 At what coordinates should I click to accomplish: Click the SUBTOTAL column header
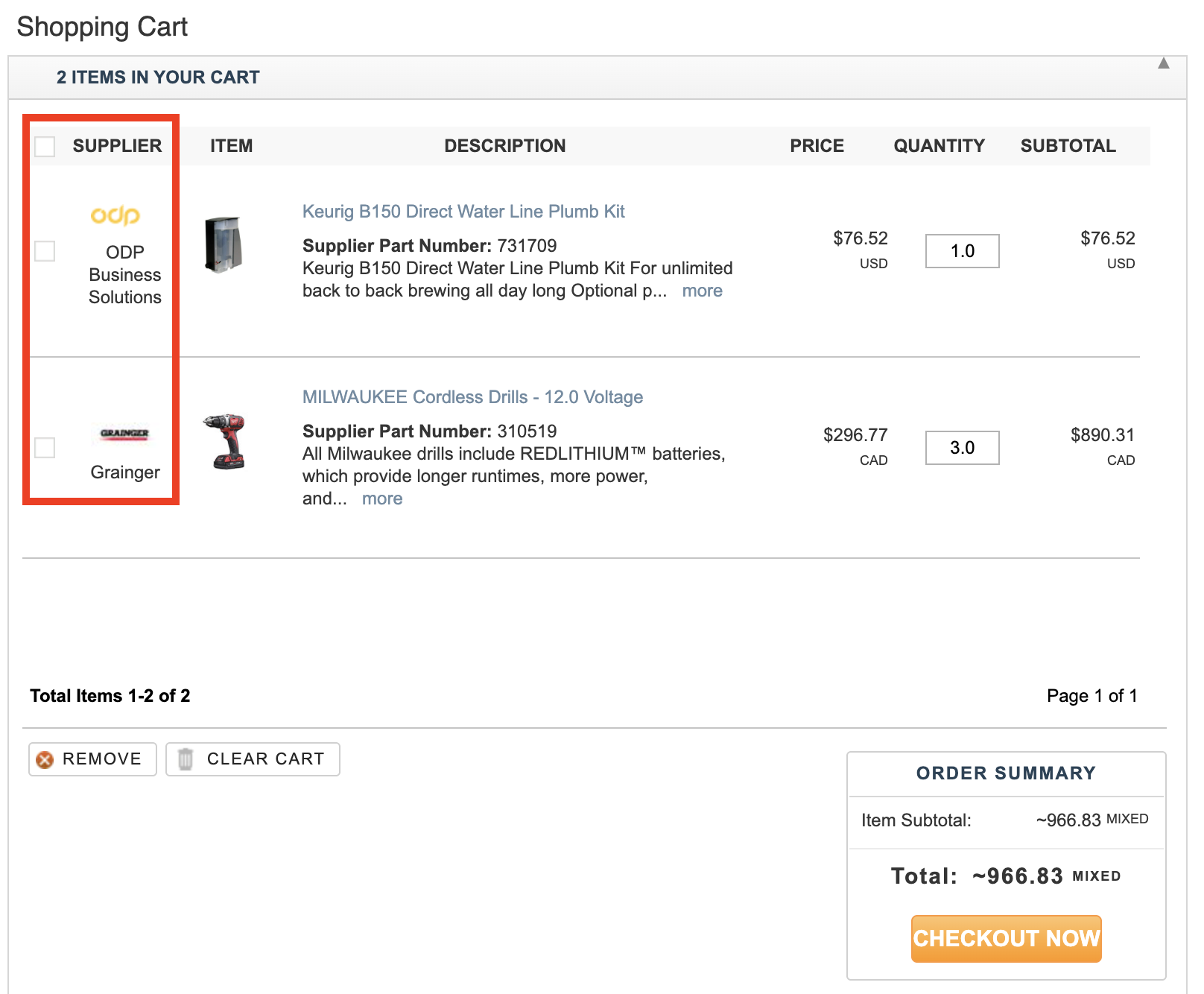(1068, 146)
